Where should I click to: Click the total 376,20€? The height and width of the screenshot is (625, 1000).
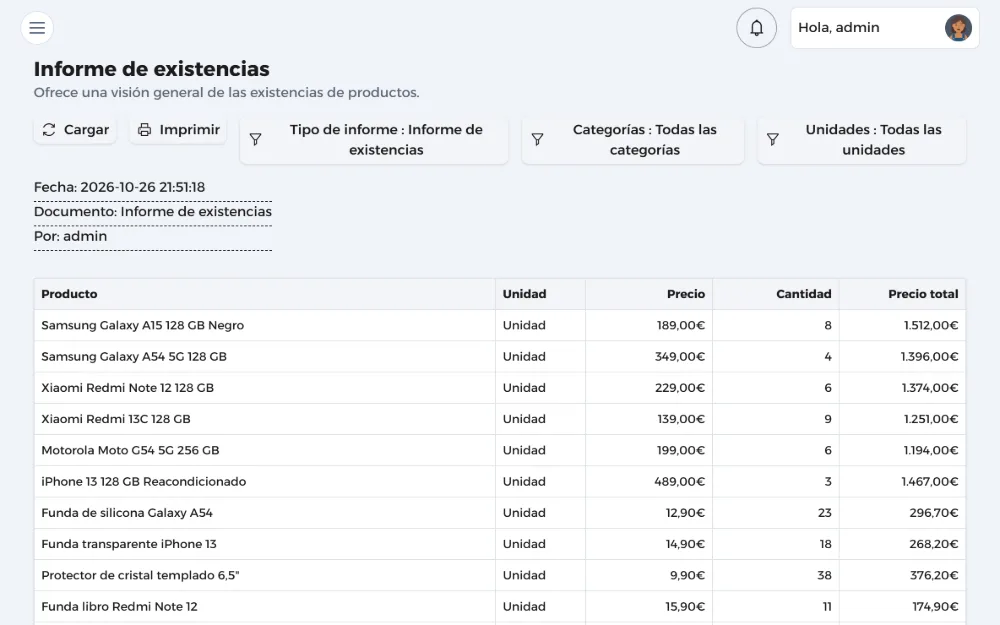(x=934, y=575)
